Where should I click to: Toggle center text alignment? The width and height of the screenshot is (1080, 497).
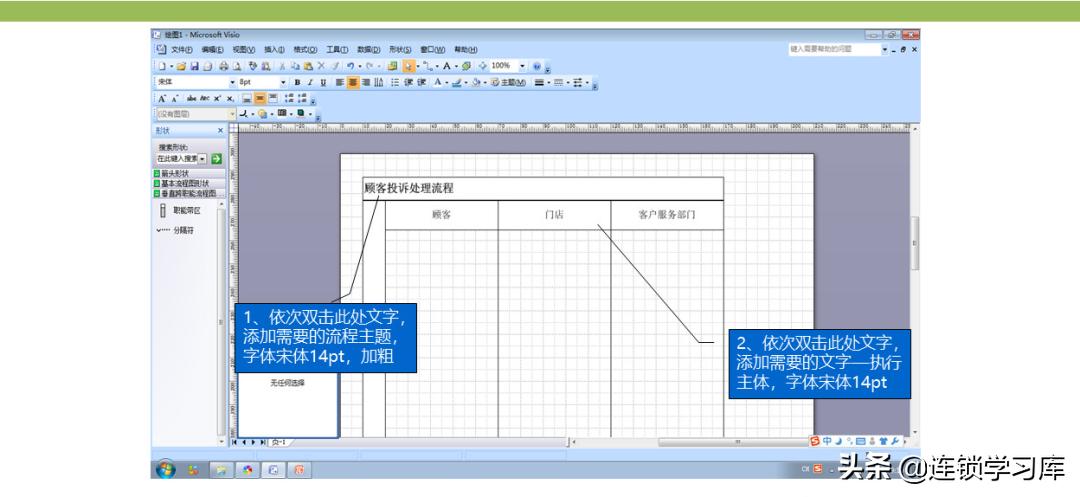pos(353,83)
